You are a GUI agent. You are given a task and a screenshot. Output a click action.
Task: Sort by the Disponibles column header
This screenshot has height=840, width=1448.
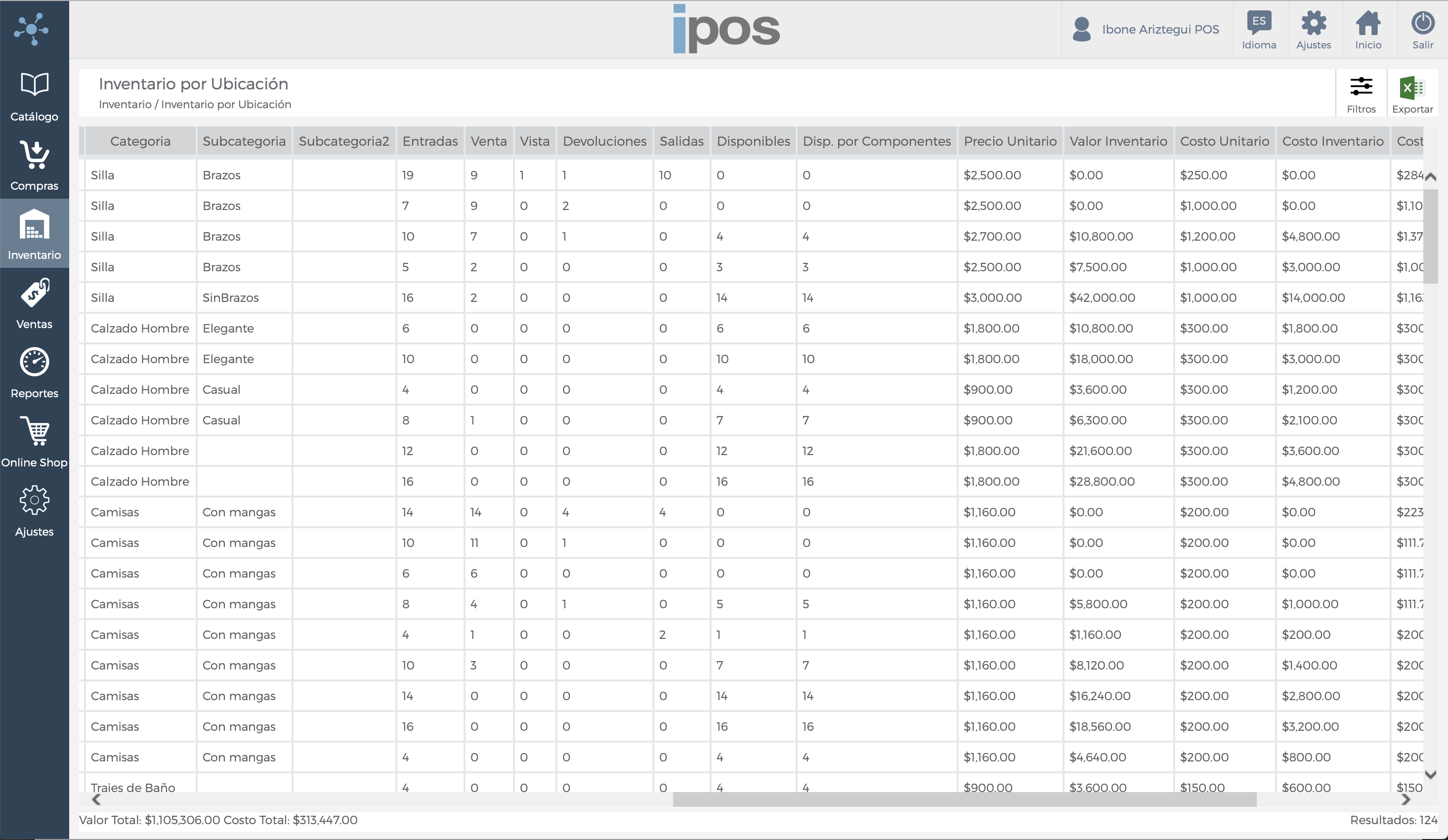point(753,141)
